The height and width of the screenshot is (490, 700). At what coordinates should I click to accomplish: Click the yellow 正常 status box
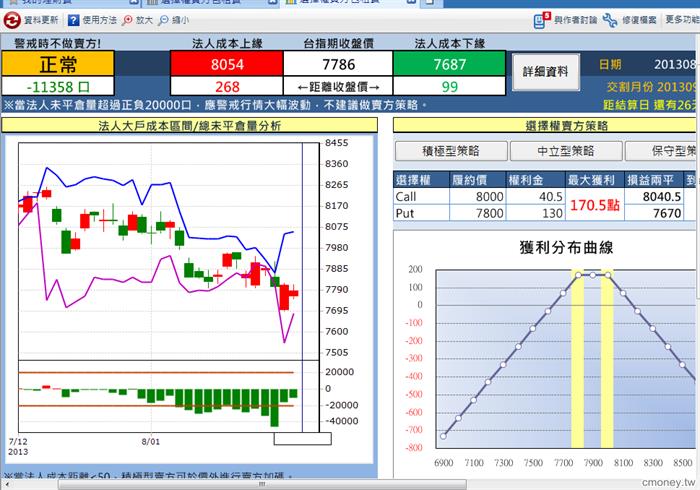click(x=58, y=64)
